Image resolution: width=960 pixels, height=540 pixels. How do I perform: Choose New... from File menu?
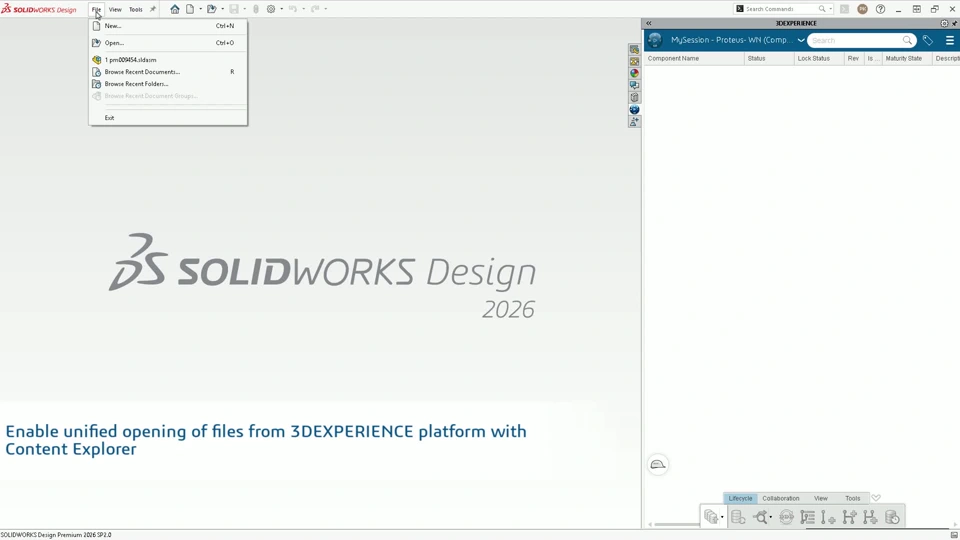tap(168, 26)
